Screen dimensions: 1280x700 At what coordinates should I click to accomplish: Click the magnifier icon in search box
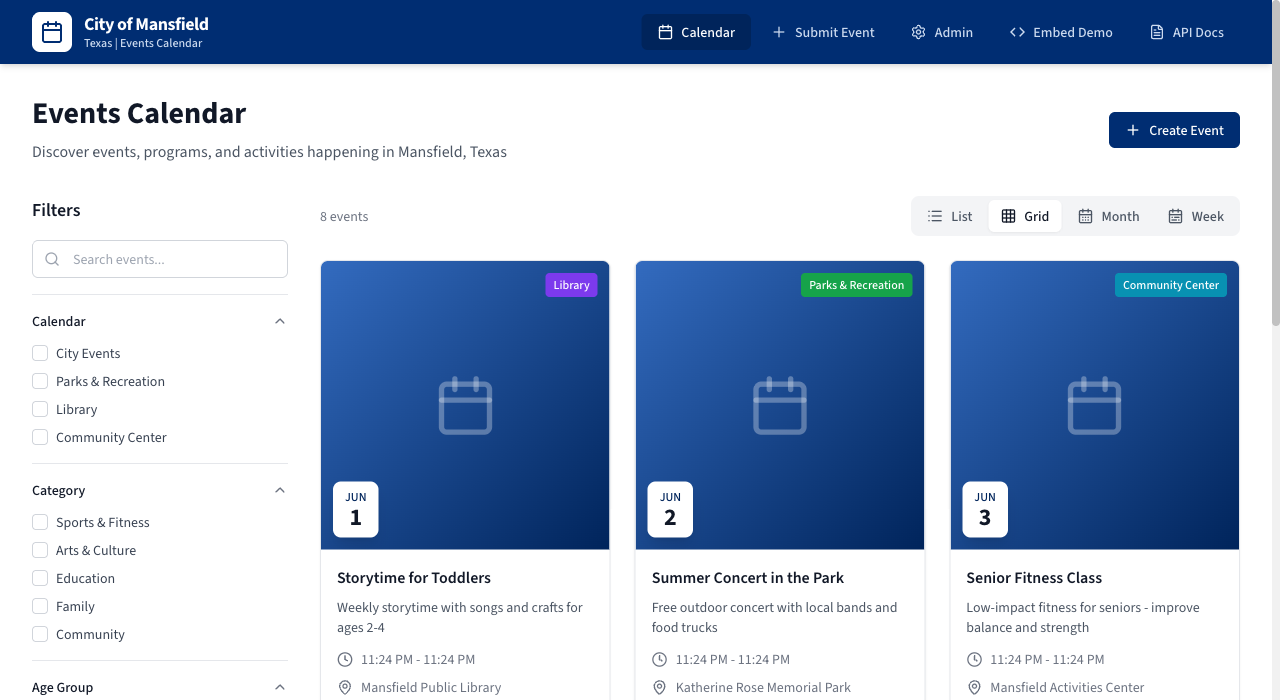tap(52, 259)
